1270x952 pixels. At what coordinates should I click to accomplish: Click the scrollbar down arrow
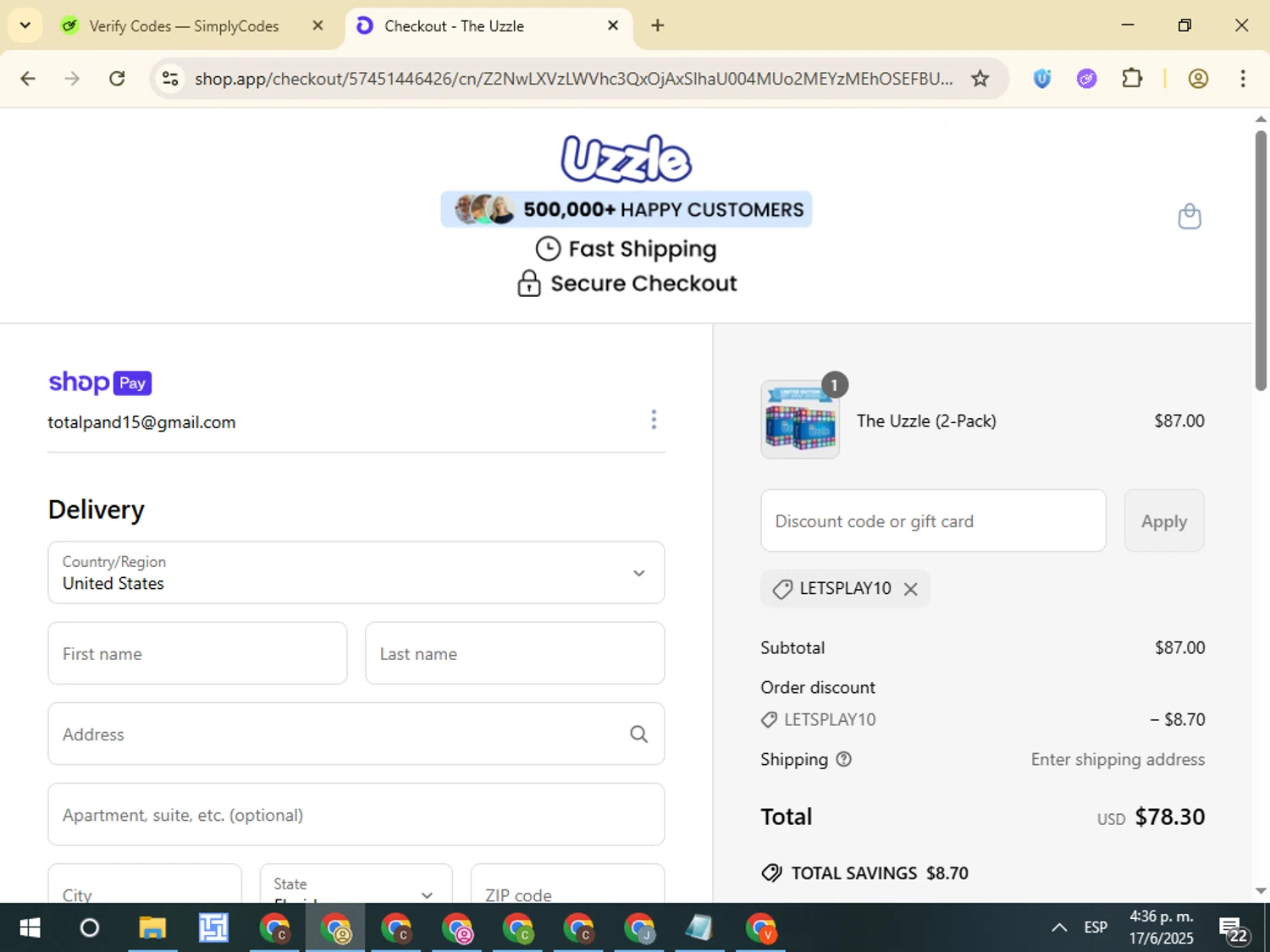(1261, 891)
